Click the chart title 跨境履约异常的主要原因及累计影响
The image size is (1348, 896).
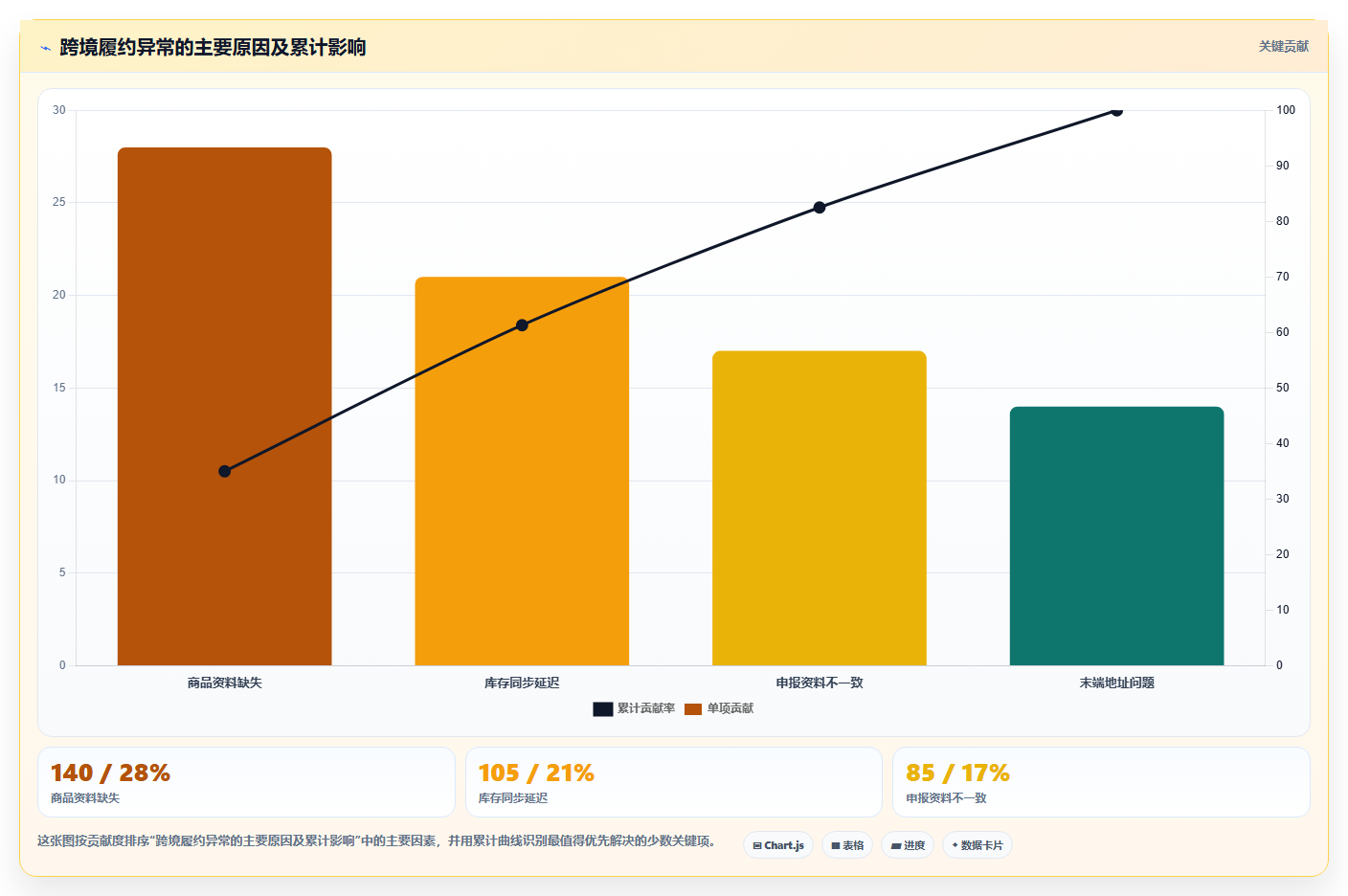(213, 47)
